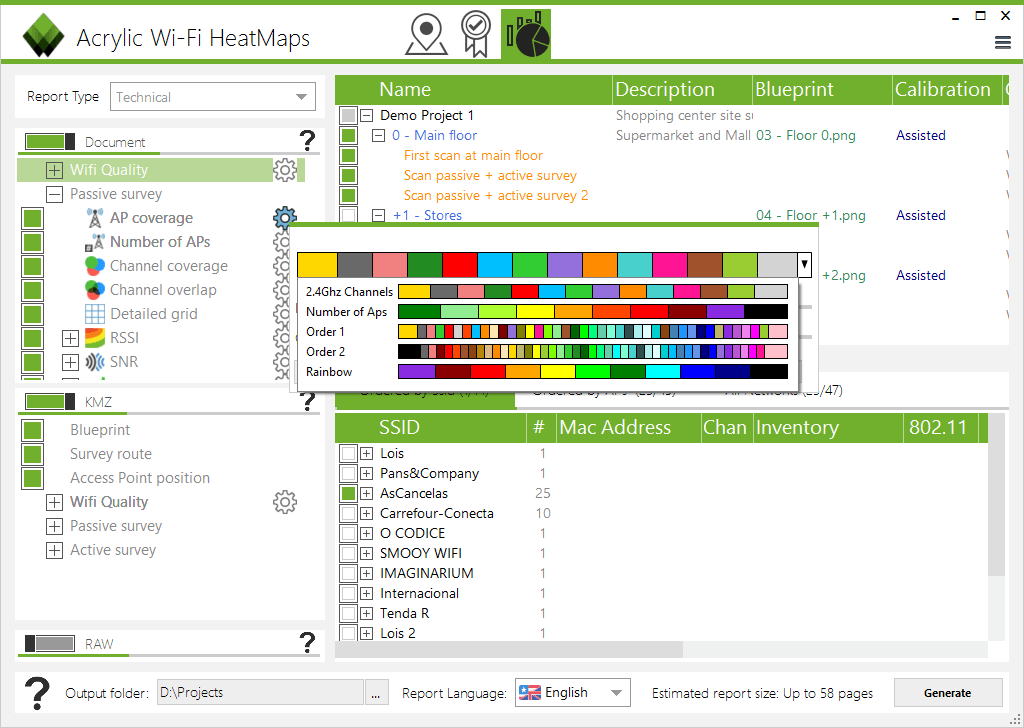Viewport: 1024px width, 728px height.
Task: Toggle the Document output switch
Action: [50, 141]
